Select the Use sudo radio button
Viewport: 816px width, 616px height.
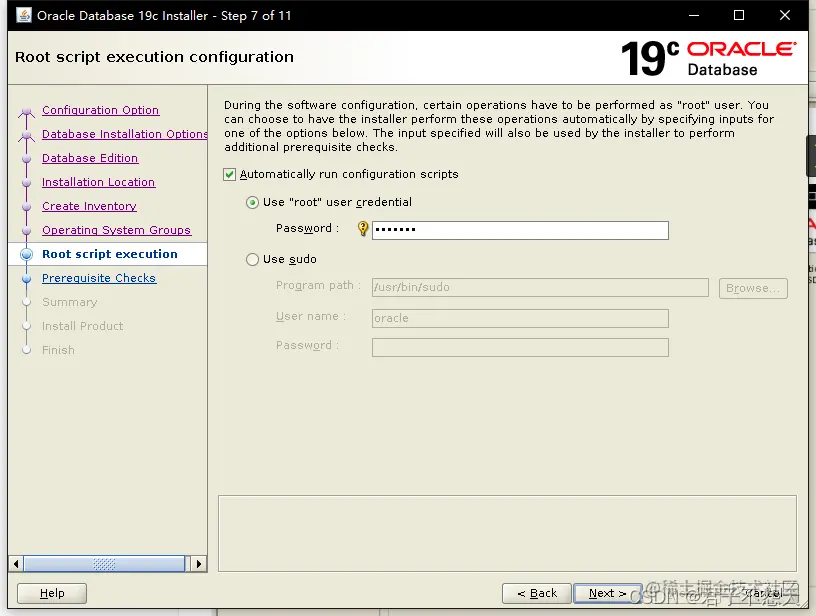(x=252, y=259)
